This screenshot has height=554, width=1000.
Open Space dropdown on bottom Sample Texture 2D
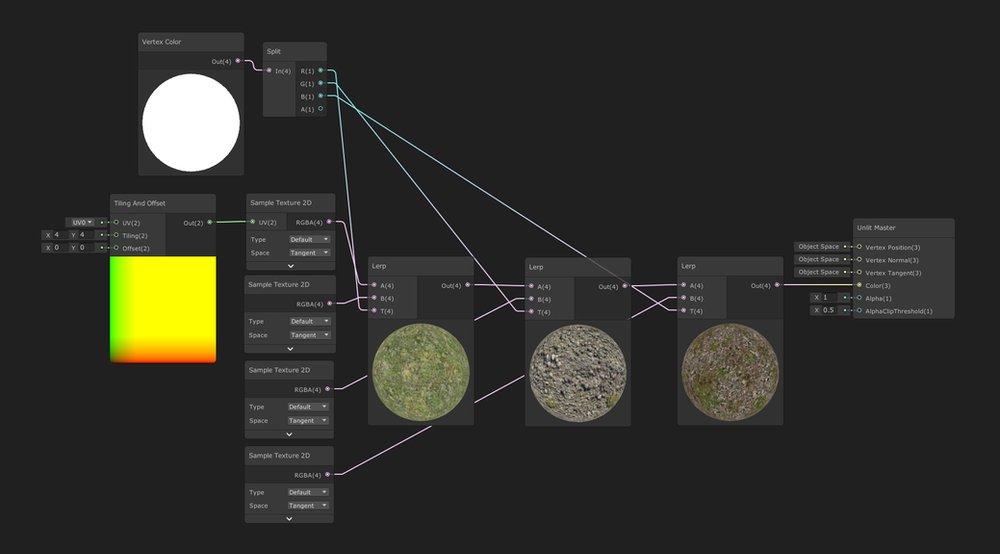click(x=307, y=506)
